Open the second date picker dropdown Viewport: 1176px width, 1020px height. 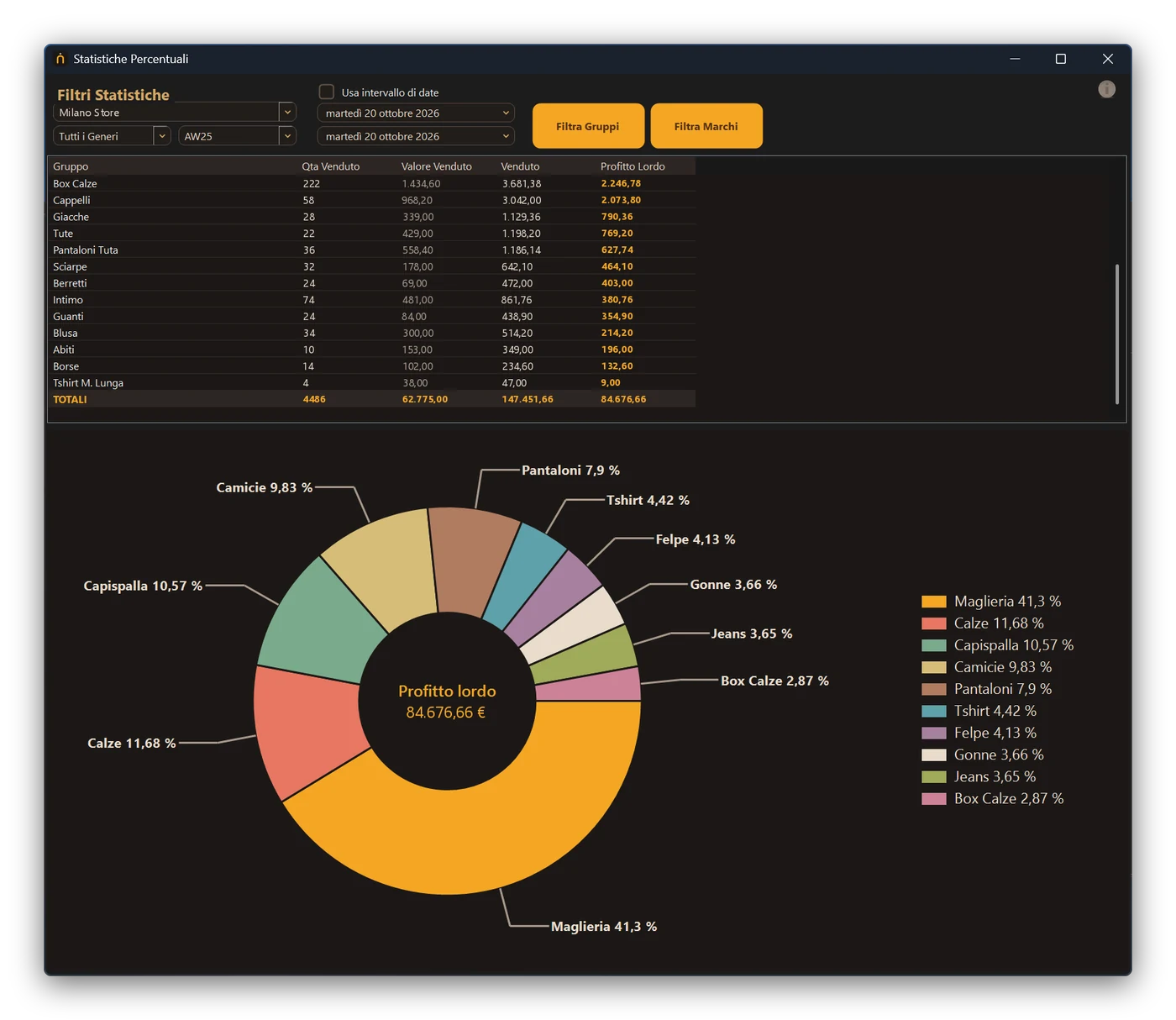(506, 136)
